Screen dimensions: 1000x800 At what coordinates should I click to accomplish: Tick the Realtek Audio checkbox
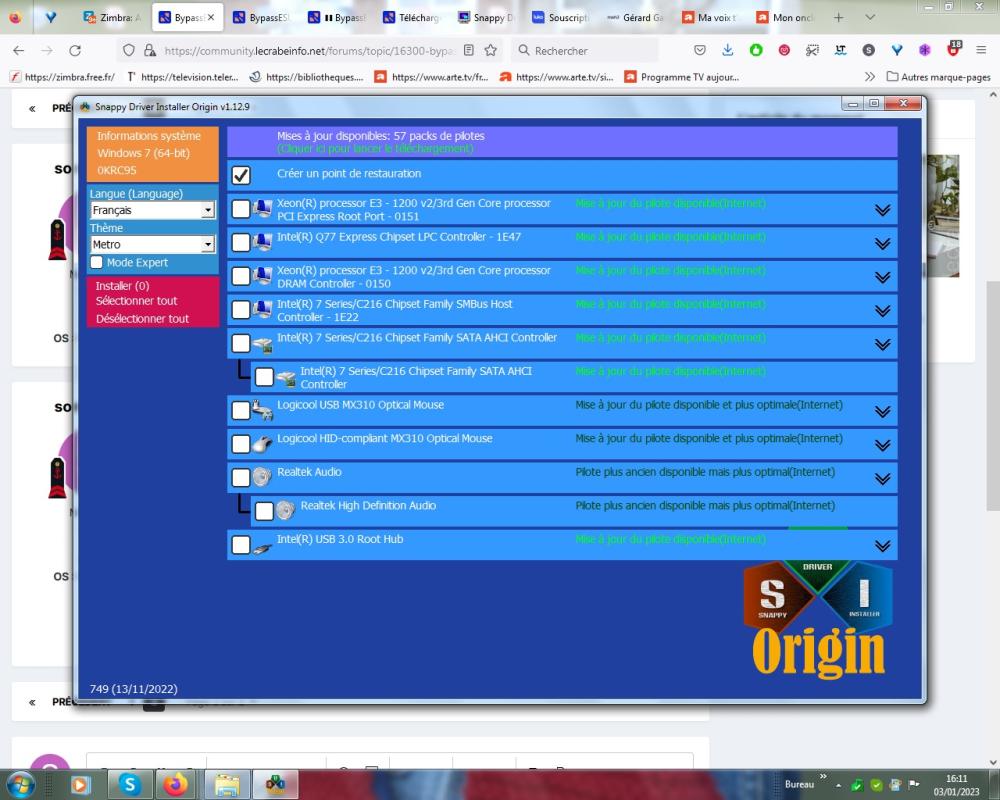[x=240, y=477]
